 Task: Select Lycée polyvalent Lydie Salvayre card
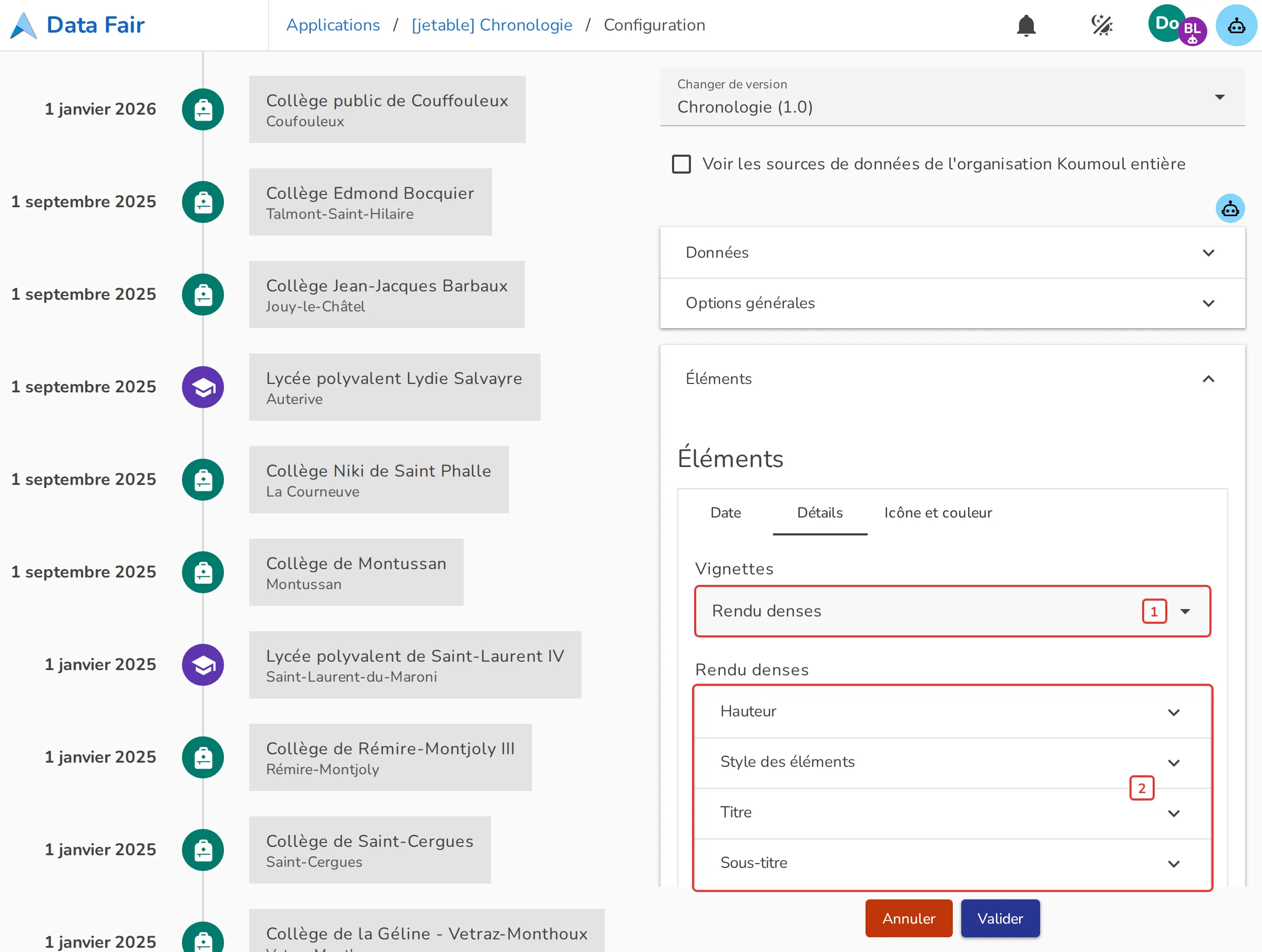(x=394, y=387)
